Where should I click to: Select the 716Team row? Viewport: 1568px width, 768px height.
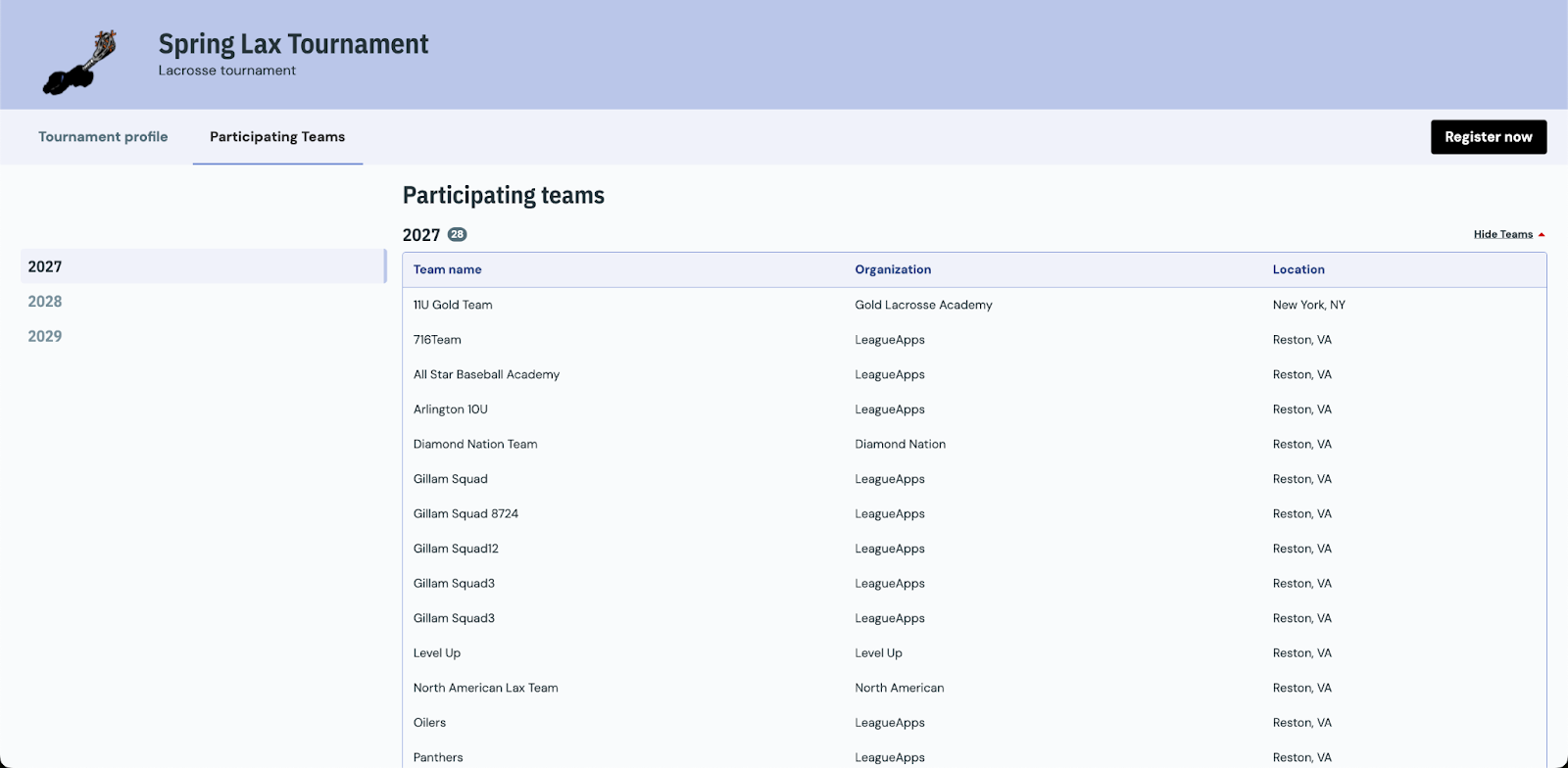(974, 340)
